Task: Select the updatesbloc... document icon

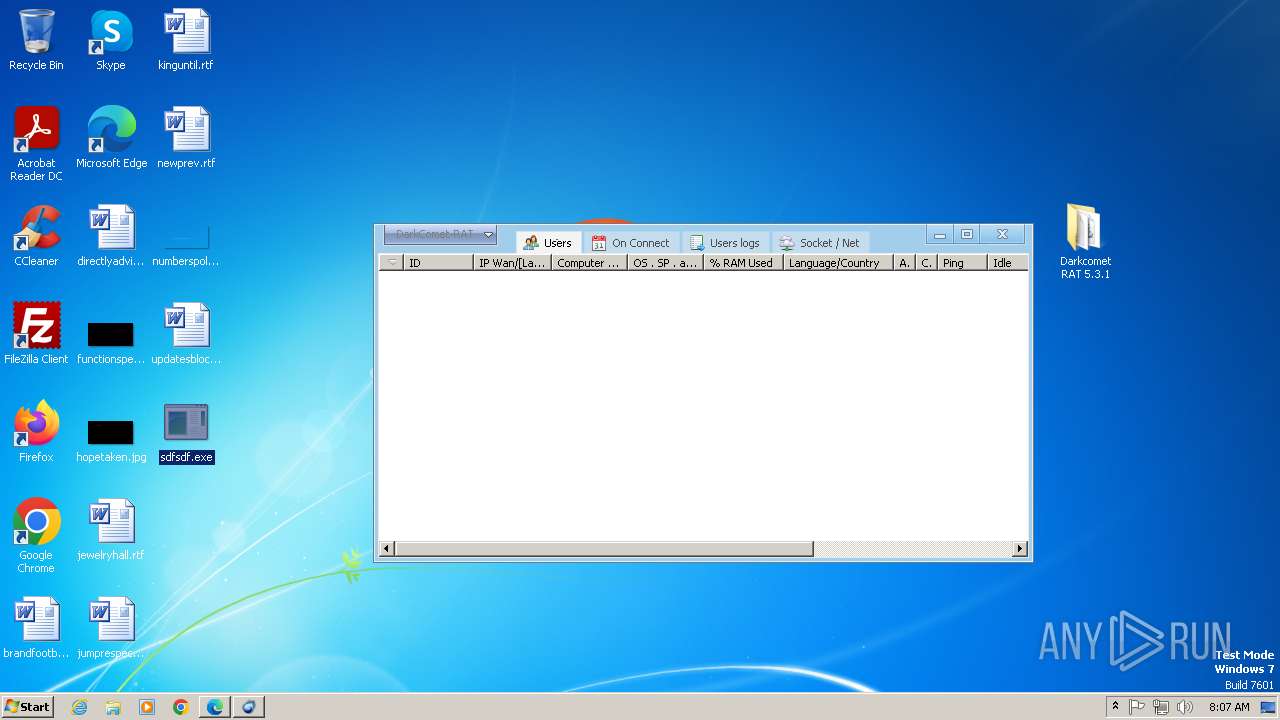Action: point(186,334)
